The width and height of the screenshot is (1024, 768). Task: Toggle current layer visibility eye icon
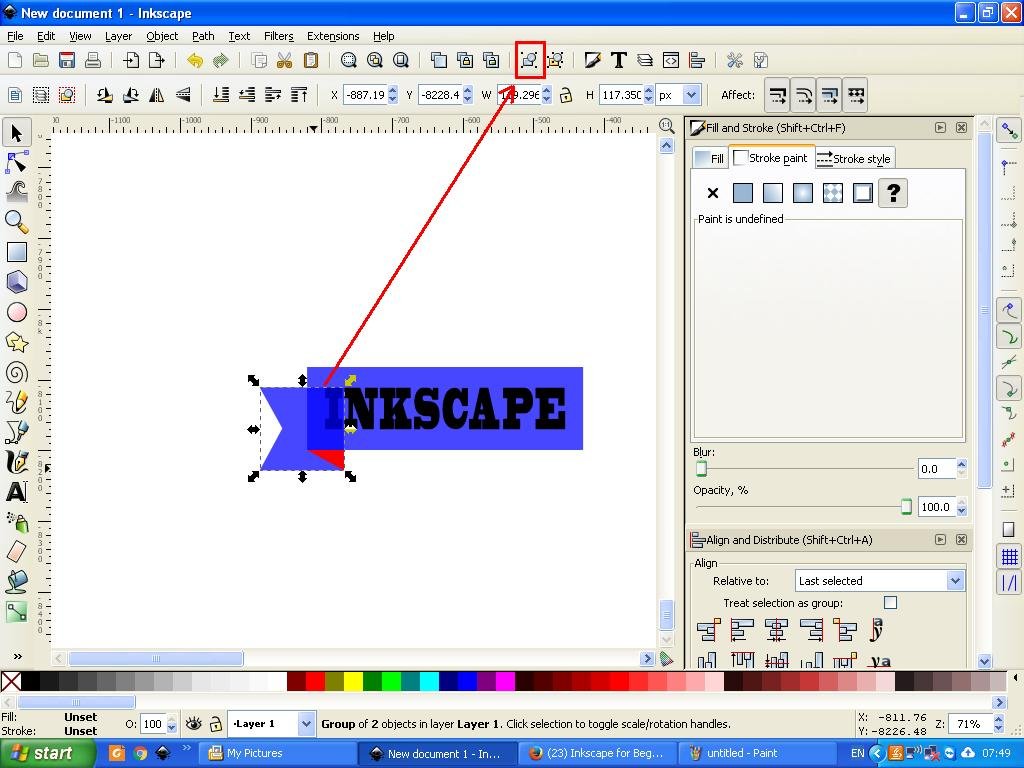coord(193,724)
